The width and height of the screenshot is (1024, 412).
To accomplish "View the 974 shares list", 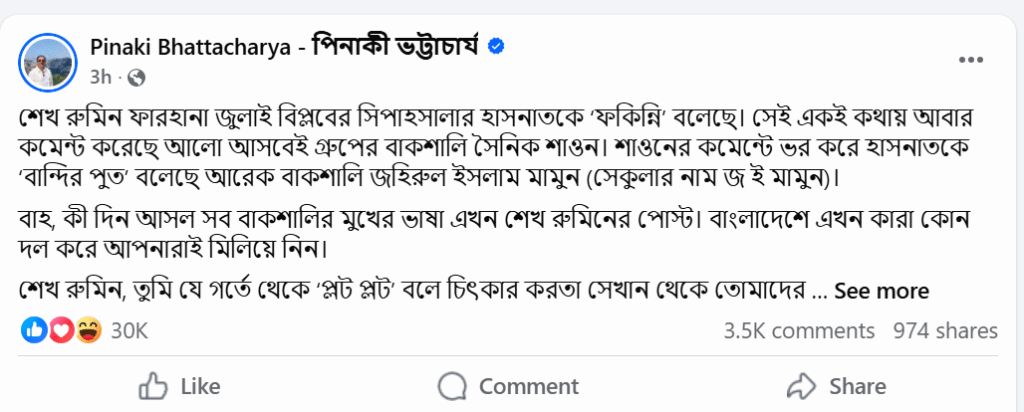I will click(945, 330).
